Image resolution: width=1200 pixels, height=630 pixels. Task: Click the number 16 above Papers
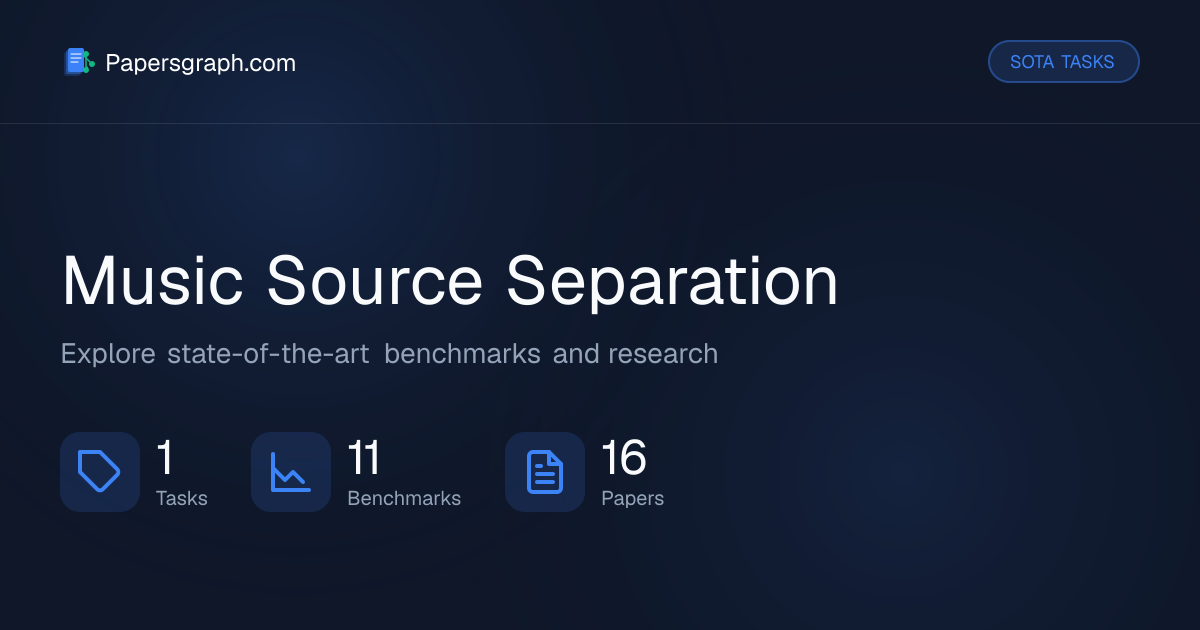[624, 458]
